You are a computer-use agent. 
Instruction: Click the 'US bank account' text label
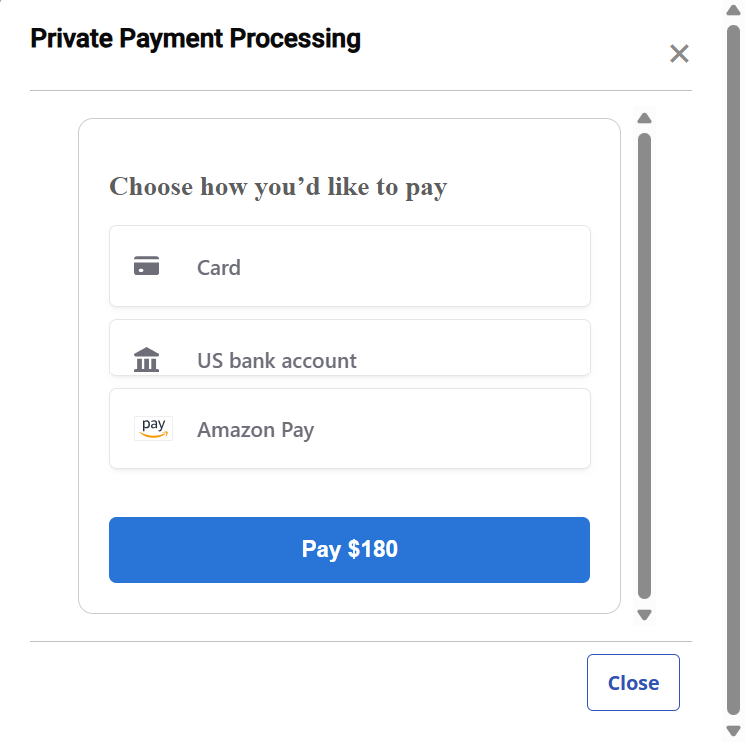[277, 361]
